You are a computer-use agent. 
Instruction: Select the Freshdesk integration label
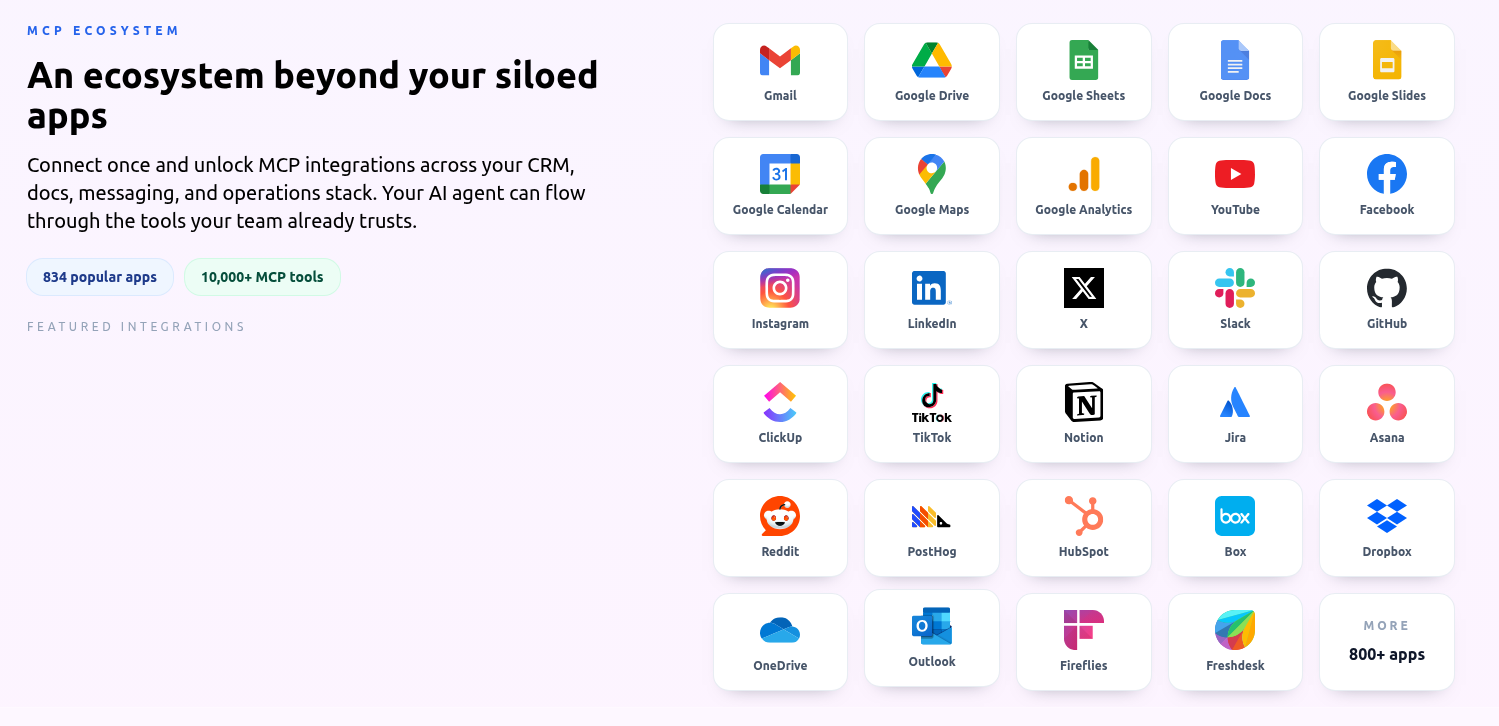(x=1235, y=666)
